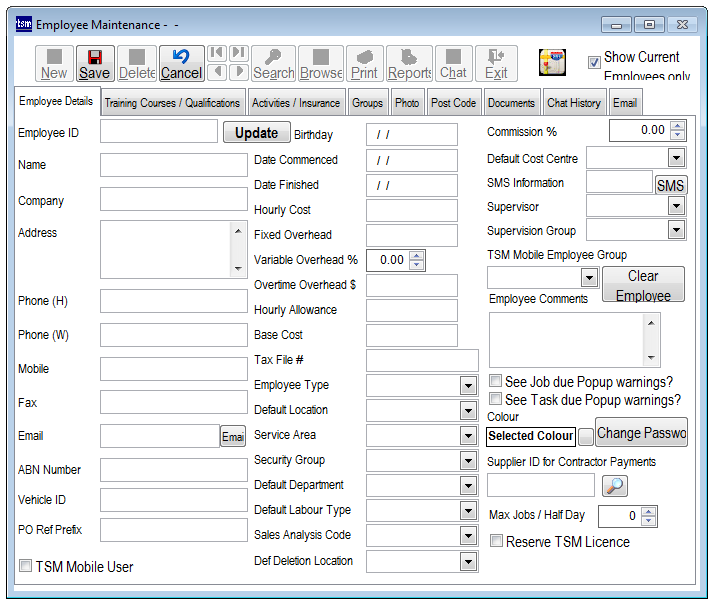This screenshot has height=605, width=714.
Task: Expand the Security Group dropdown
Action: 468,461
